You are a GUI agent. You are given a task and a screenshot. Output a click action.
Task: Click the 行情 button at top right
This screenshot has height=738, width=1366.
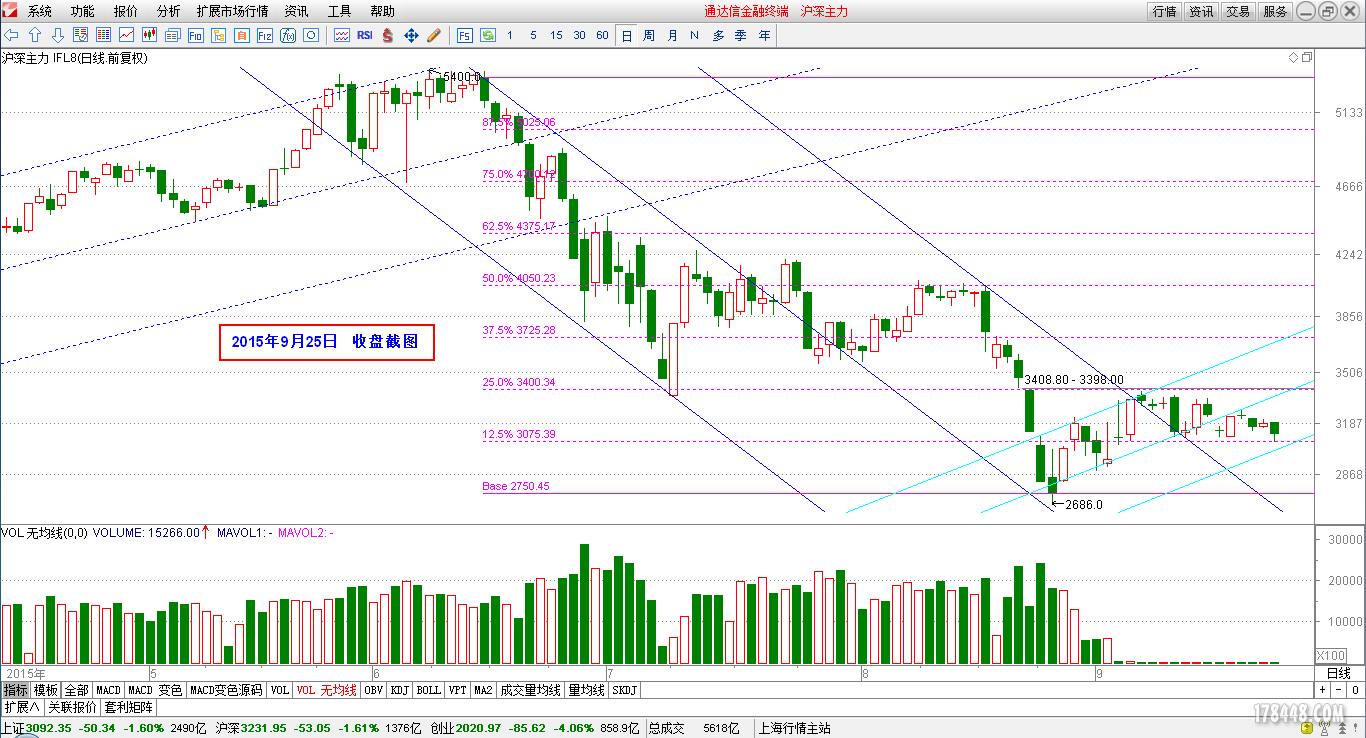tap(1164, 11)
